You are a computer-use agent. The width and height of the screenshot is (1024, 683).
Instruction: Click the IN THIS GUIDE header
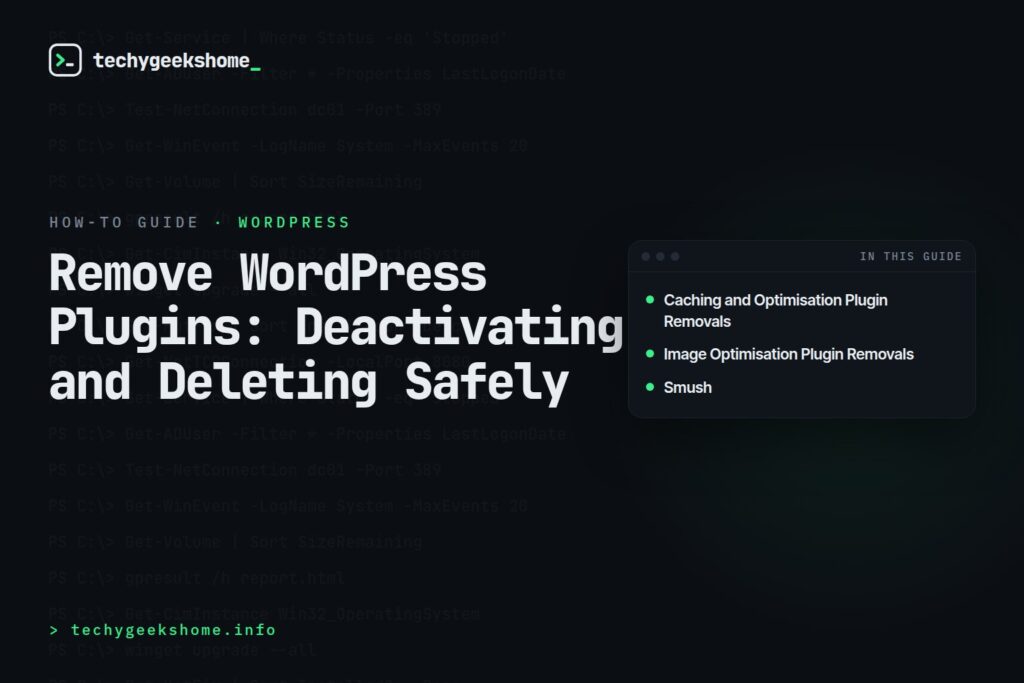pos(910,257)
